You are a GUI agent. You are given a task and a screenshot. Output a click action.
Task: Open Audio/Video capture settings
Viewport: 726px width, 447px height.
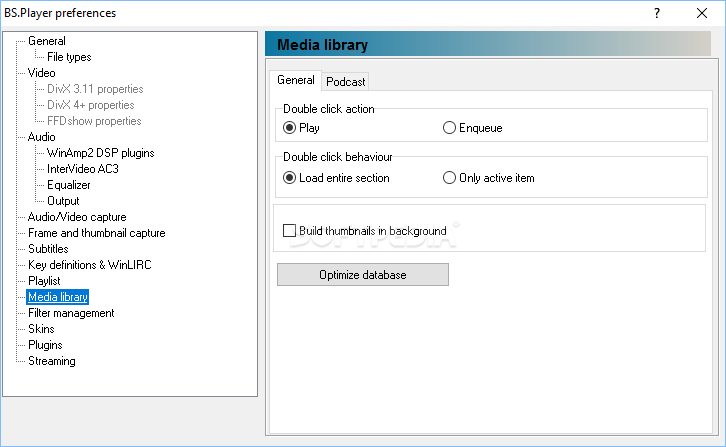[x=77, y=217]
